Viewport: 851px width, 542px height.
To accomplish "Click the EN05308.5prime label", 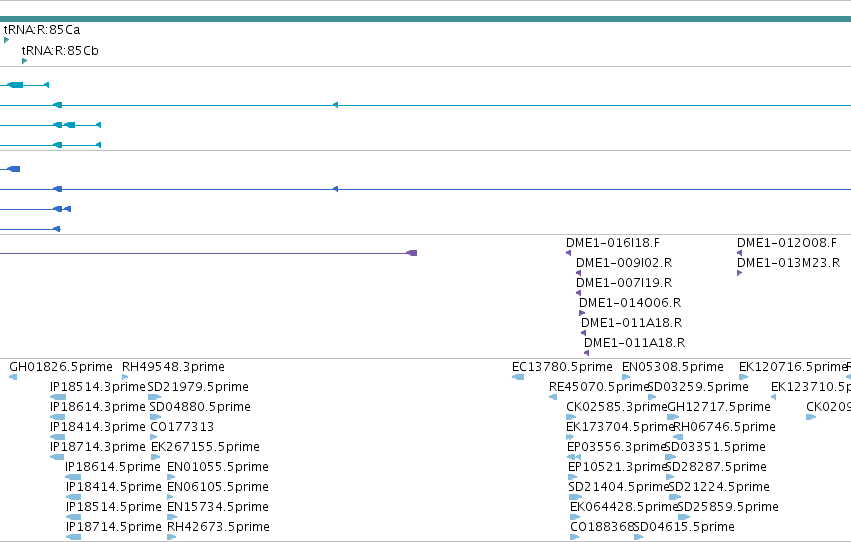I will click(672, 367).
